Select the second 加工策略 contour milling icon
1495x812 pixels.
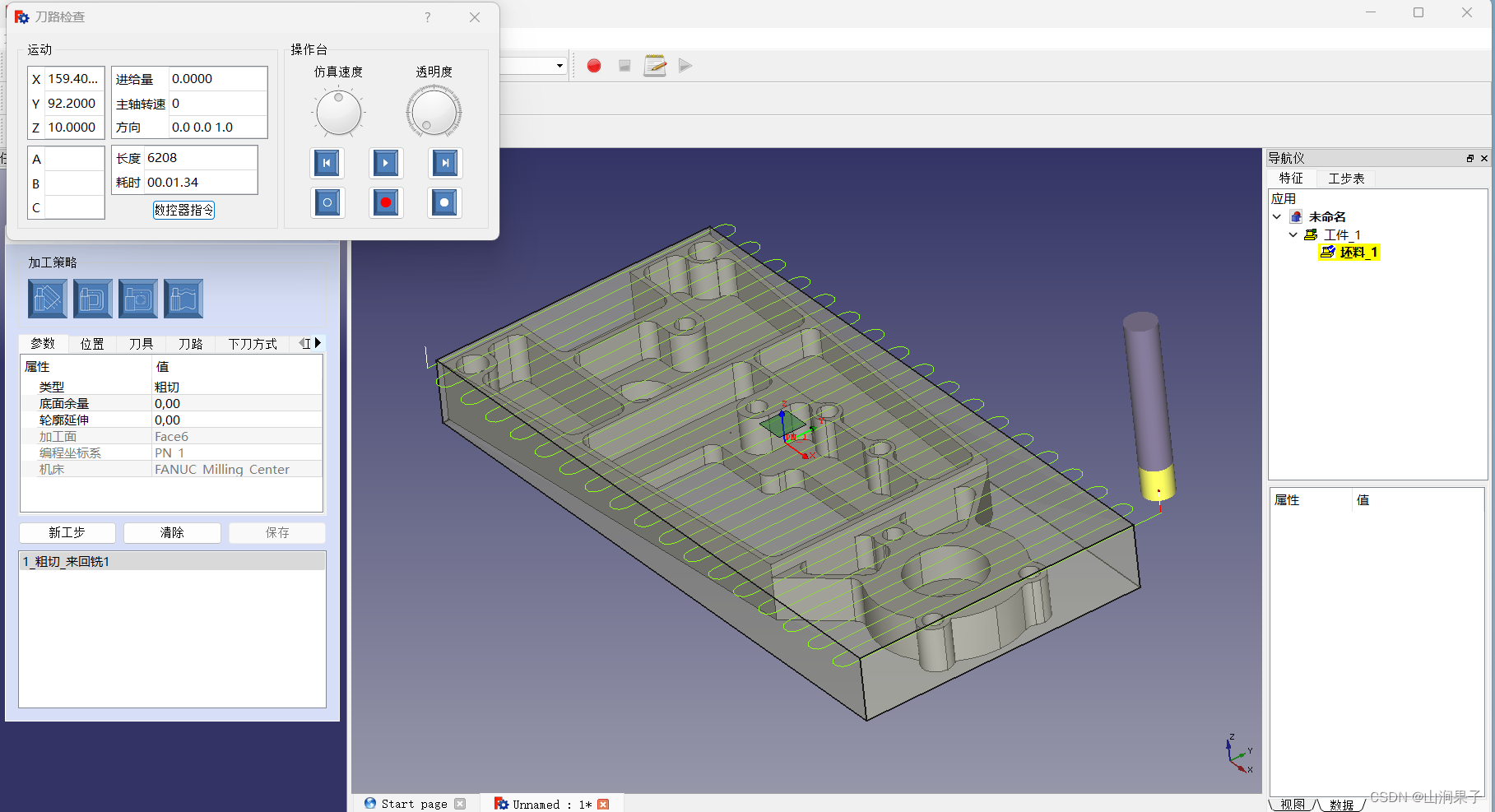(93, 299)
